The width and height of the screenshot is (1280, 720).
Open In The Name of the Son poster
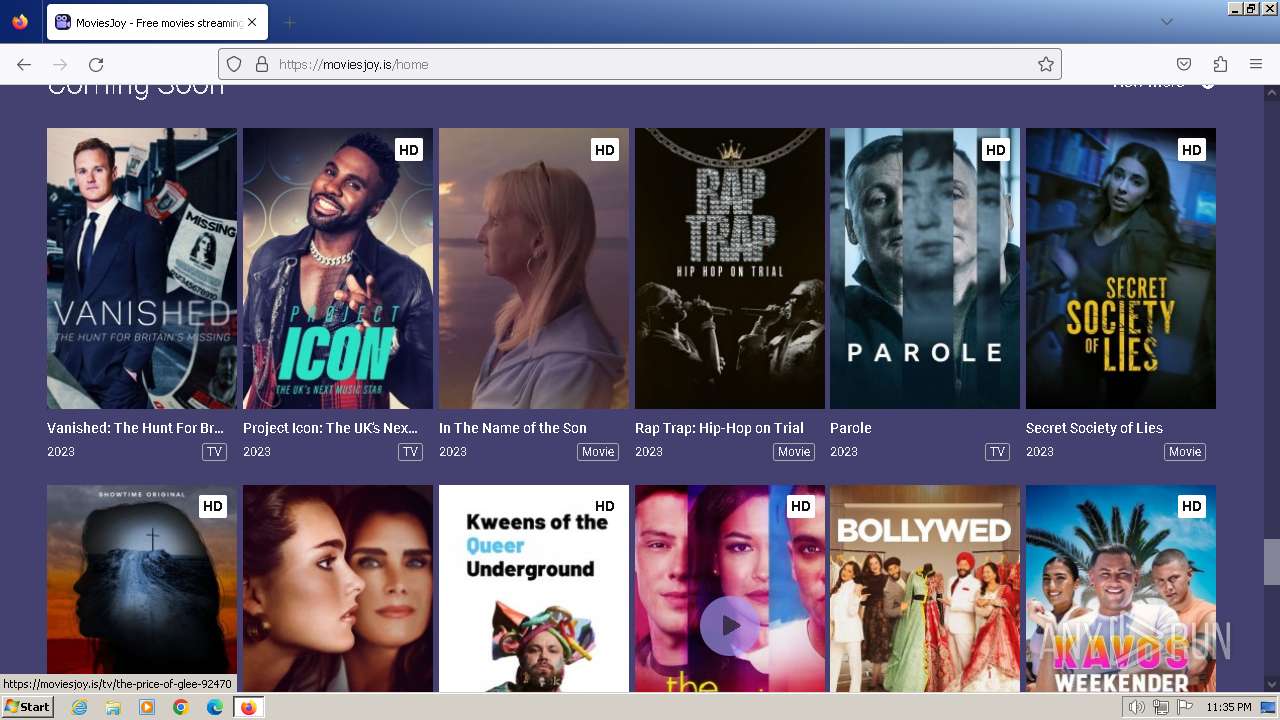coord(534,268)
